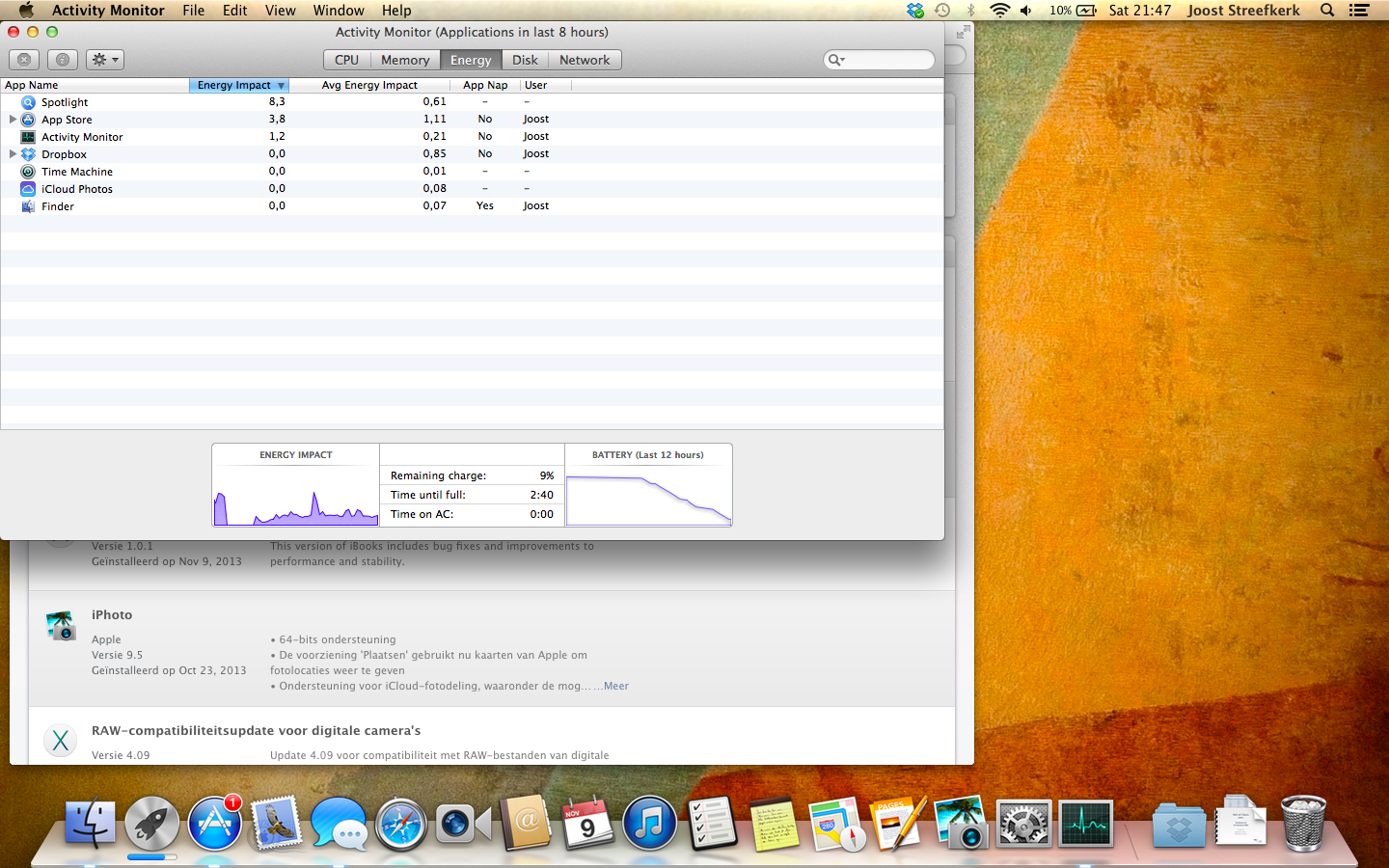Click the Dropbox menu bar icon
Screen dimensions: 1389x868
tap(914, 11)
